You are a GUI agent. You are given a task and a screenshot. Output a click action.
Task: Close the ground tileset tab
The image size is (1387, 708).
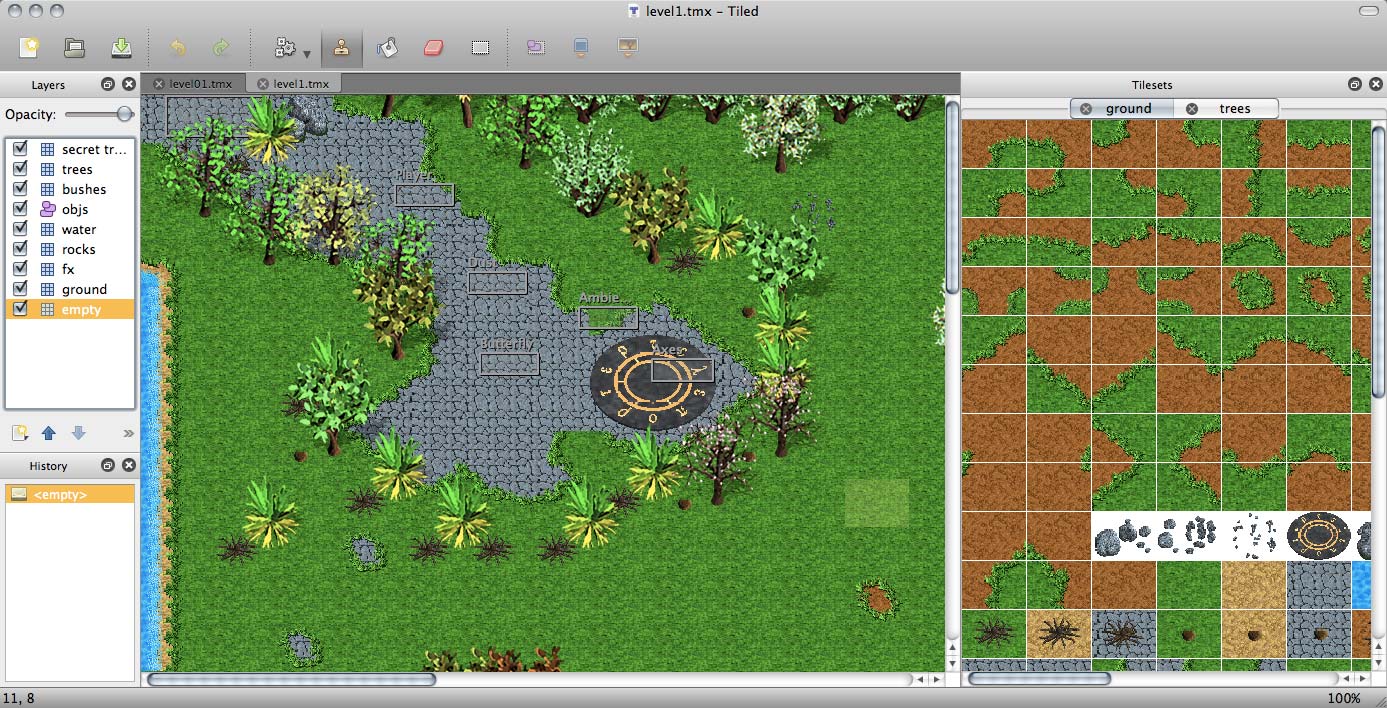click(x=1085, y=109)
